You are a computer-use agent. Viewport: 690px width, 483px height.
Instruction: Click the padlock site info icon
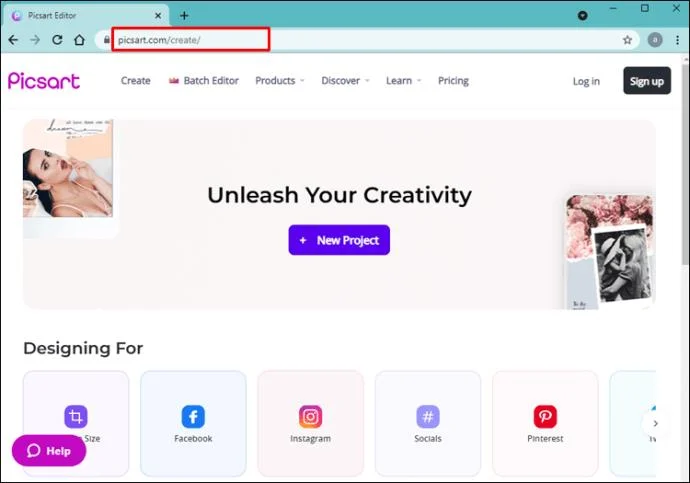[x=106, y=40]
